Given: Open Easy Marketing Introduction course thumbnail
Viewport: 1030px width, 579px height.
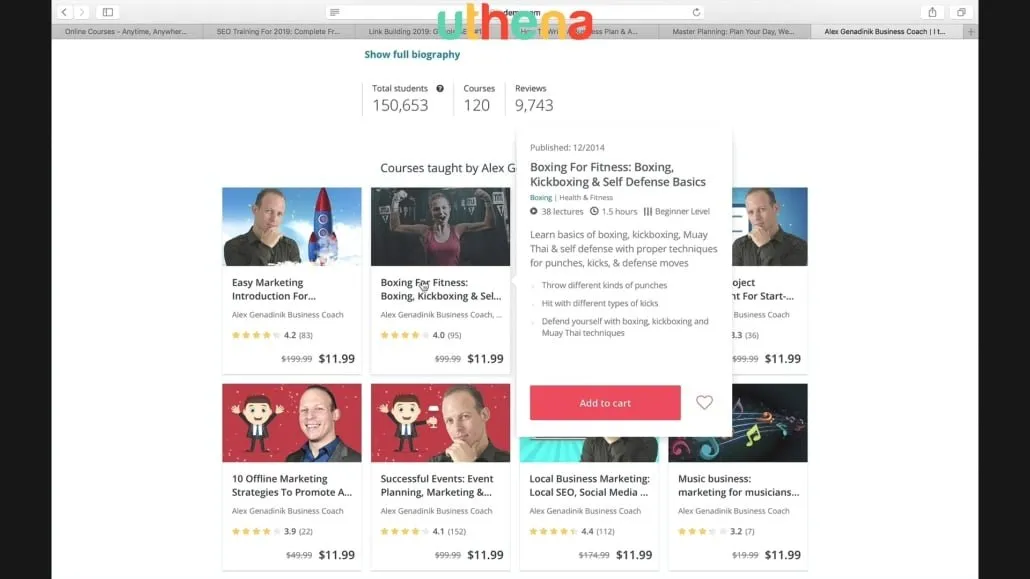Looking at the screenshot, I should (292, 227).
